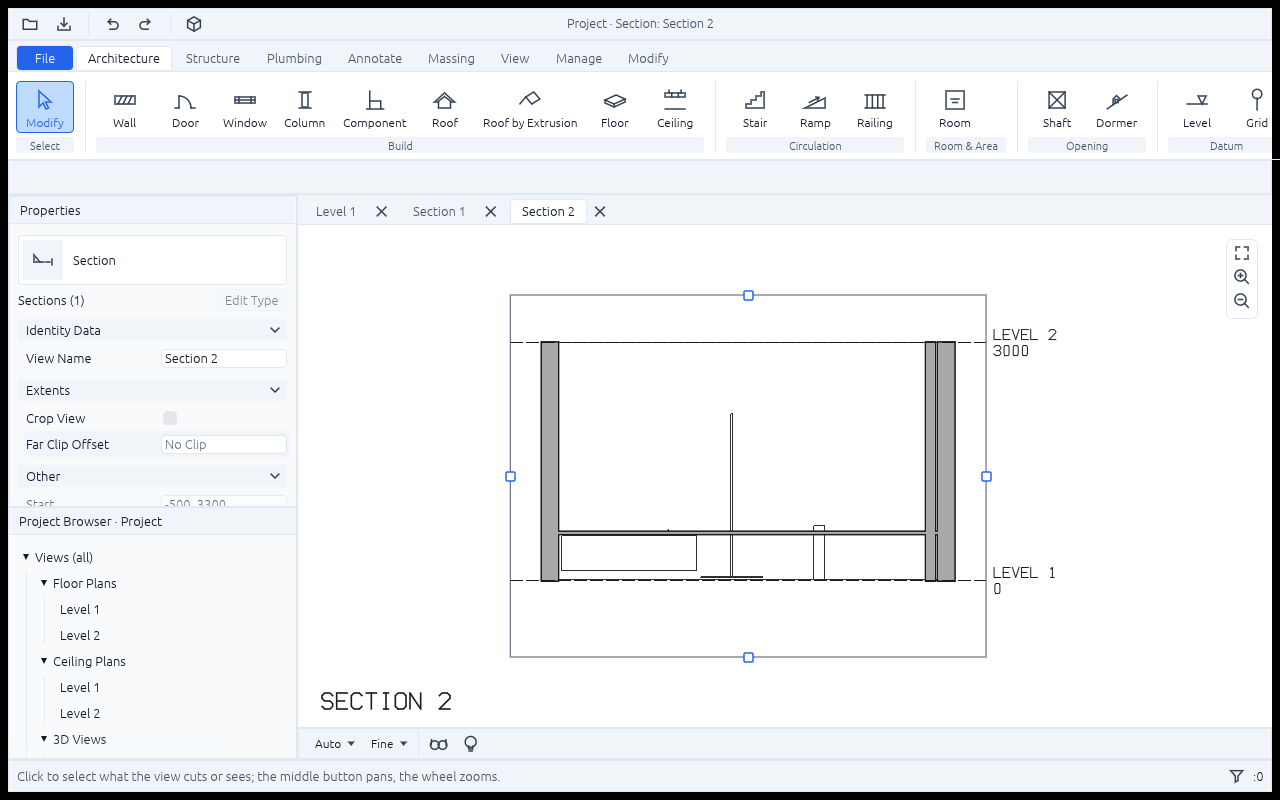Select the Floor tool
The image size is (1280, 800).
[x=615, y=108]
